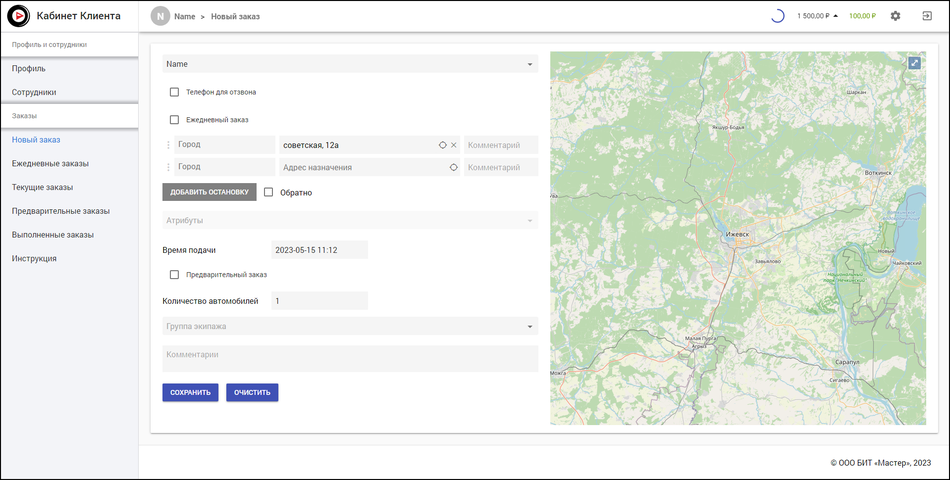The height and width of the screenshot is (480, 950).
Task: Click the ДОБАВИТЬ ОСТАНОВКУ button
Action: point(209,192)
